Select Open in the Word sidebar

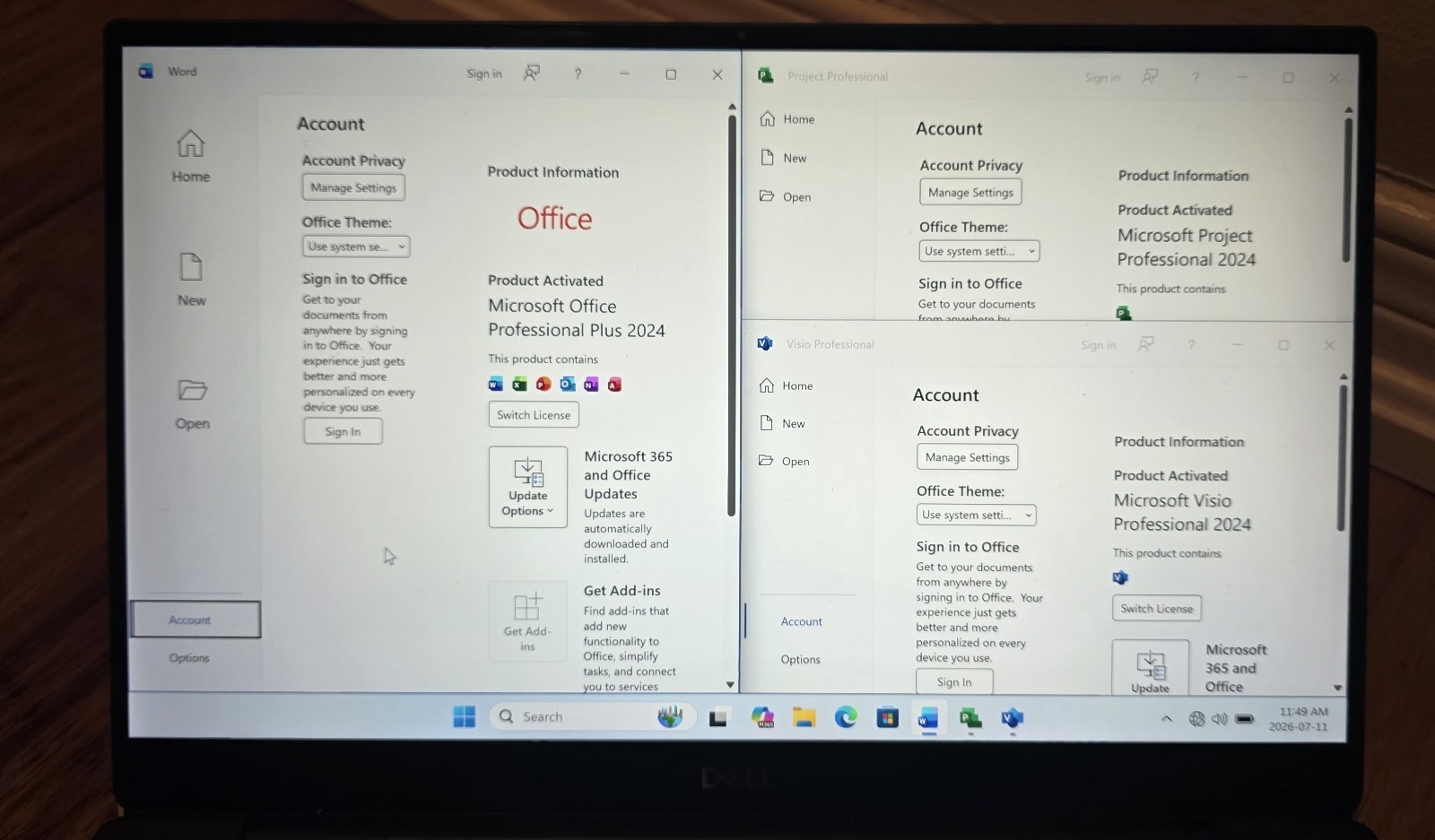(192, 403)
